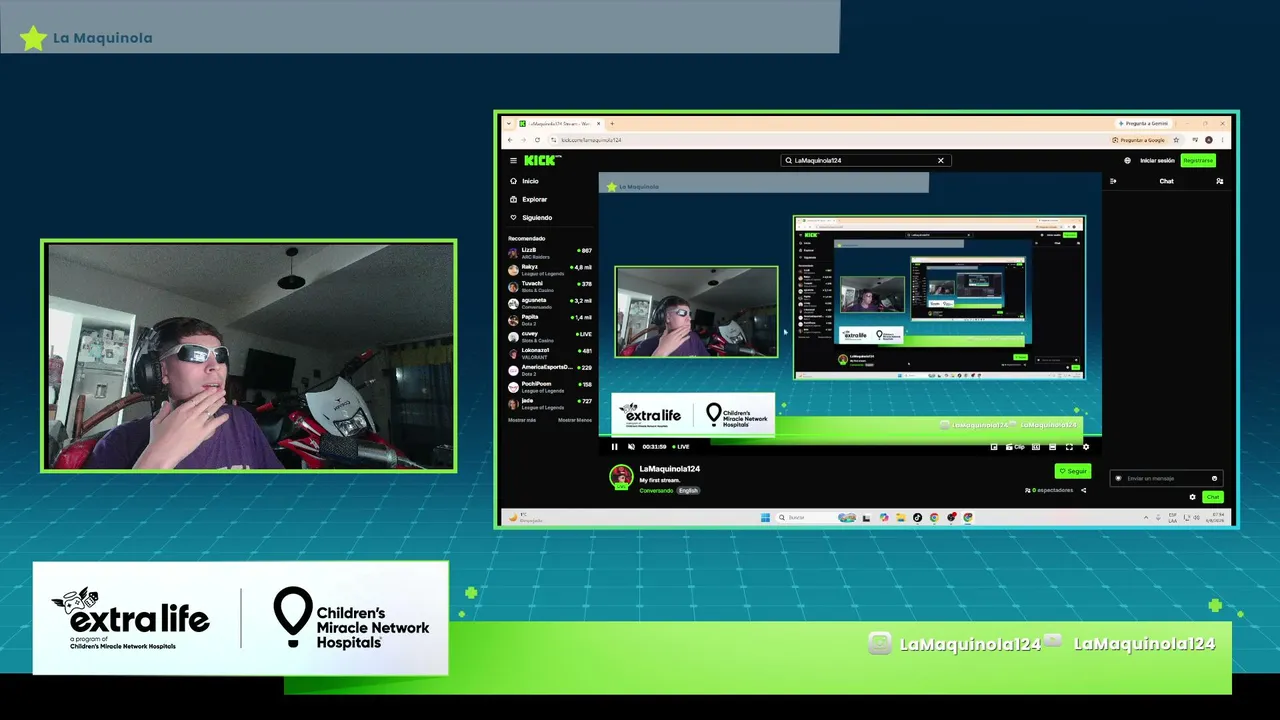Toggle theater mode in player

[1053, 447]
